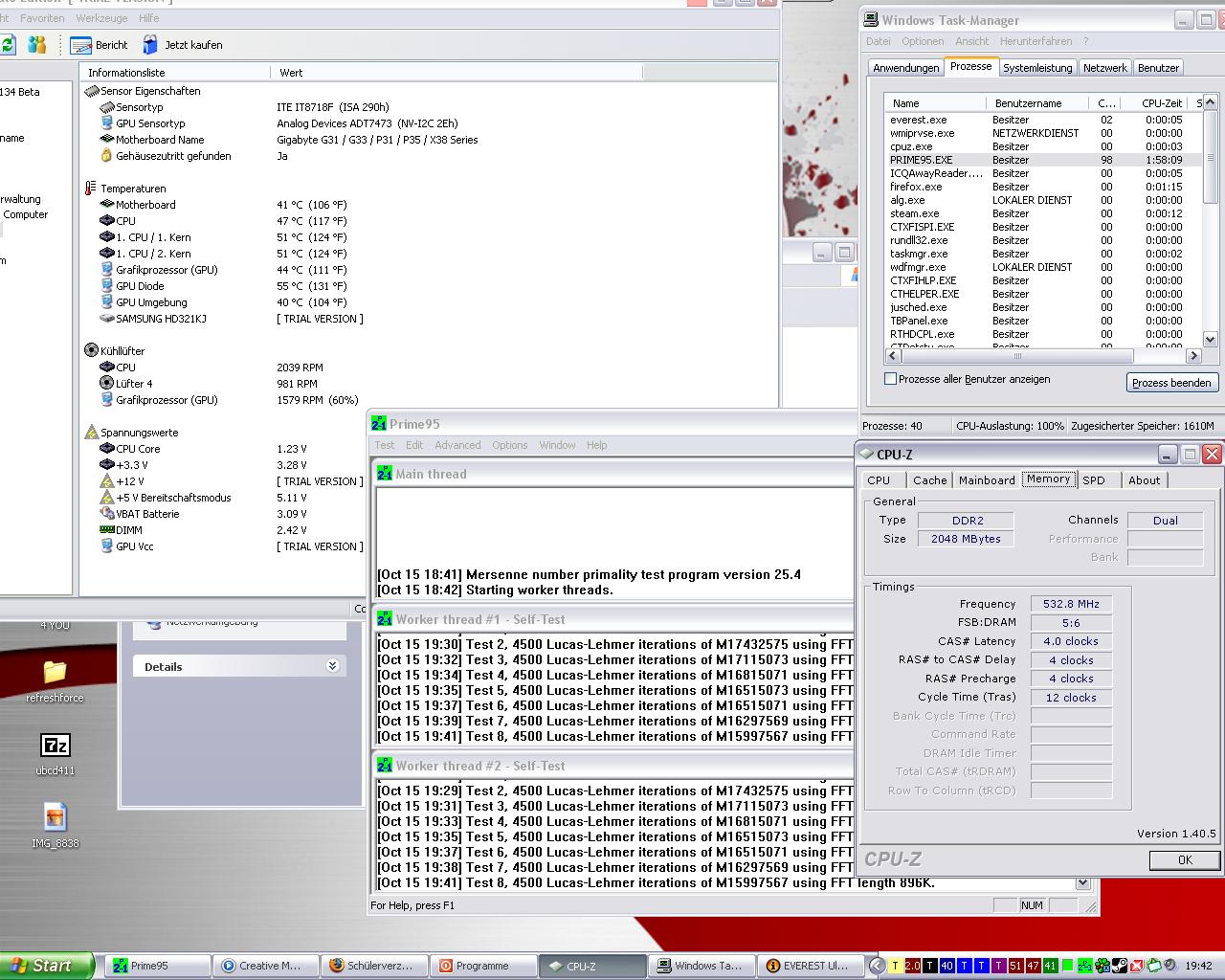Image resolution: width=1225 pixels, height=980 pixels.
Task: Click the Wert column header in EVEREST
Action: (x=457, y=73)
